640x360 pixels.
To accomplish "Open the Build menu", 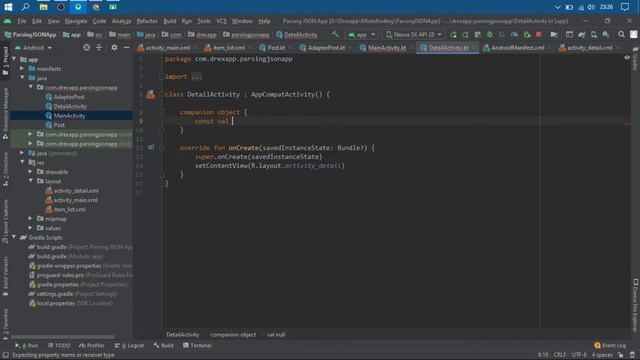I will pyautogui.click(x=170, y=21).
